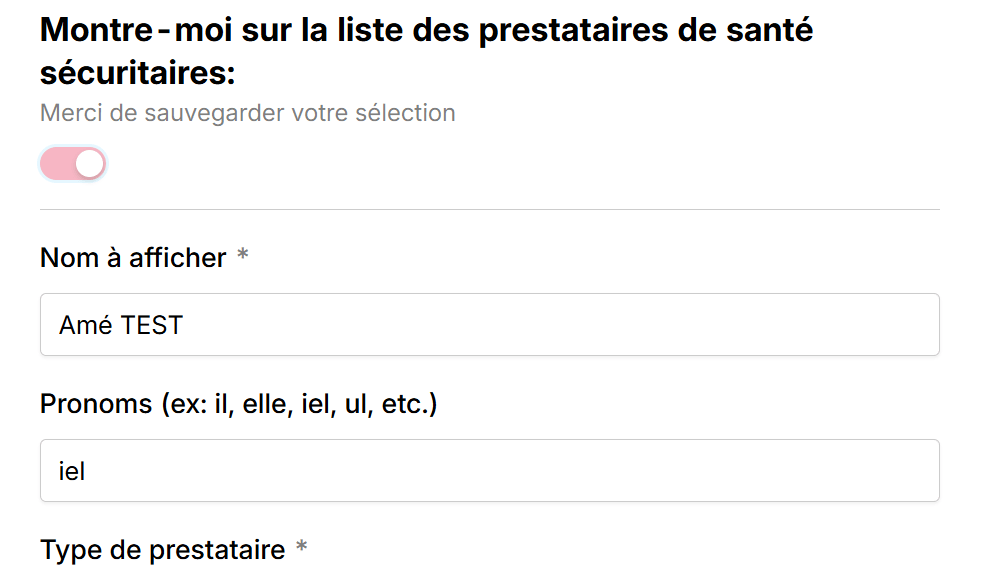Click the horizontal divider below the toggle
Screen dimensions: 984x577
(x=490, y=210)
